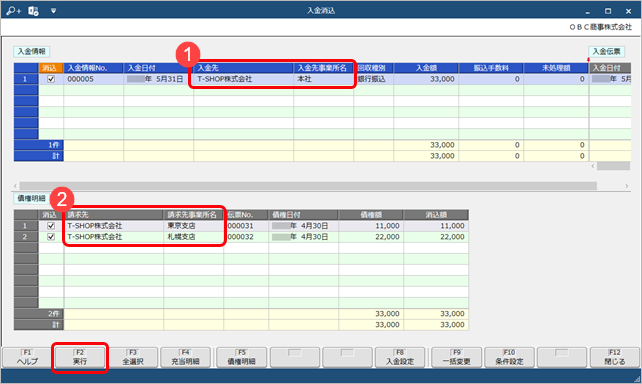
Task: Open F8 入金設定
Action: (400, 357)
